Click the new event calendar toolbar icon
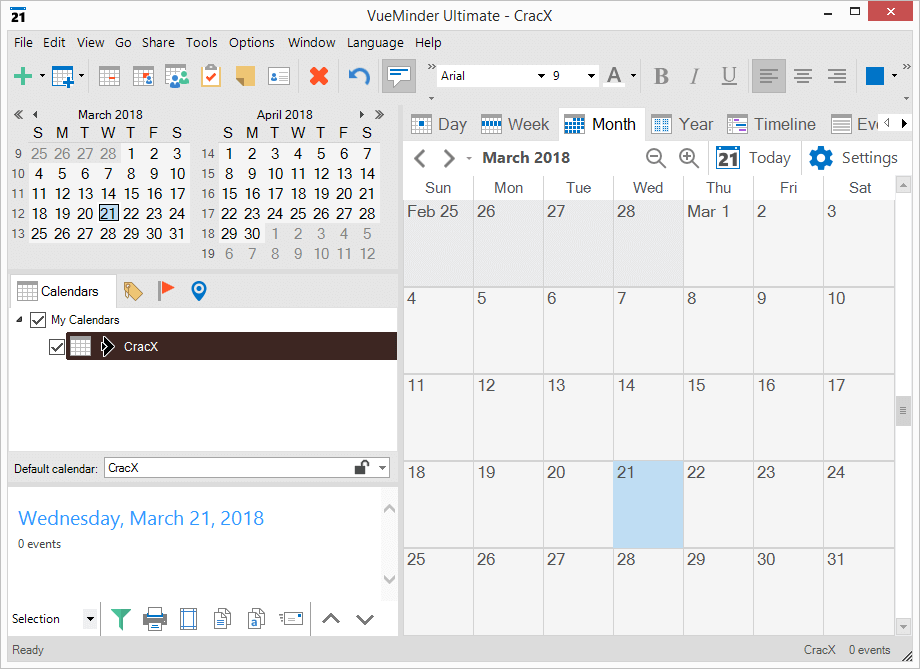This screenshot has width=920, height=669. (110, 76)
